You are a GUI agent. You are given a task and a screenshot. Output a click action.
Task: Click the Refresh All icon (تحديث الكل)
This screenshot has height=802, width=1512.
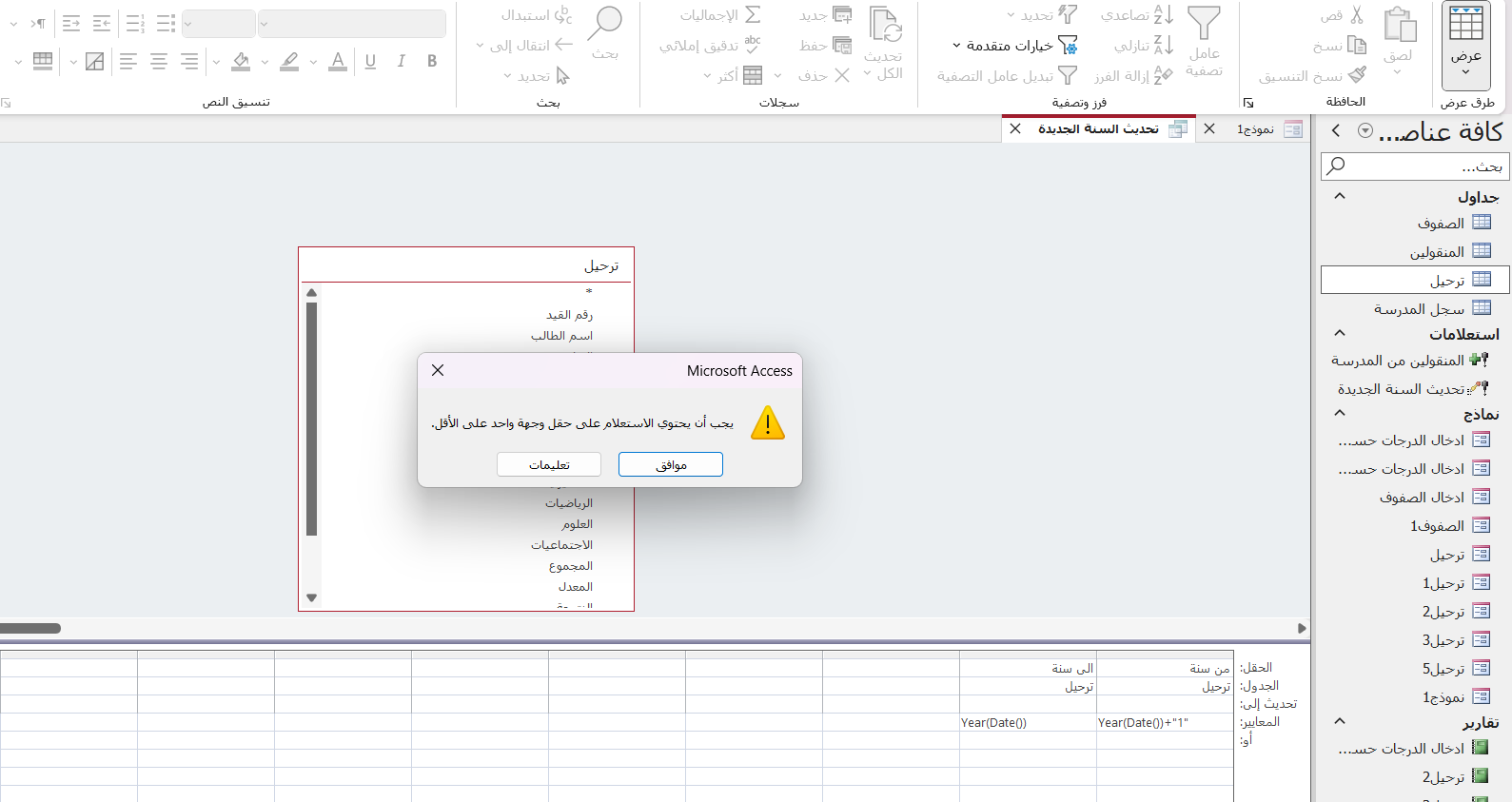[885, 26]
